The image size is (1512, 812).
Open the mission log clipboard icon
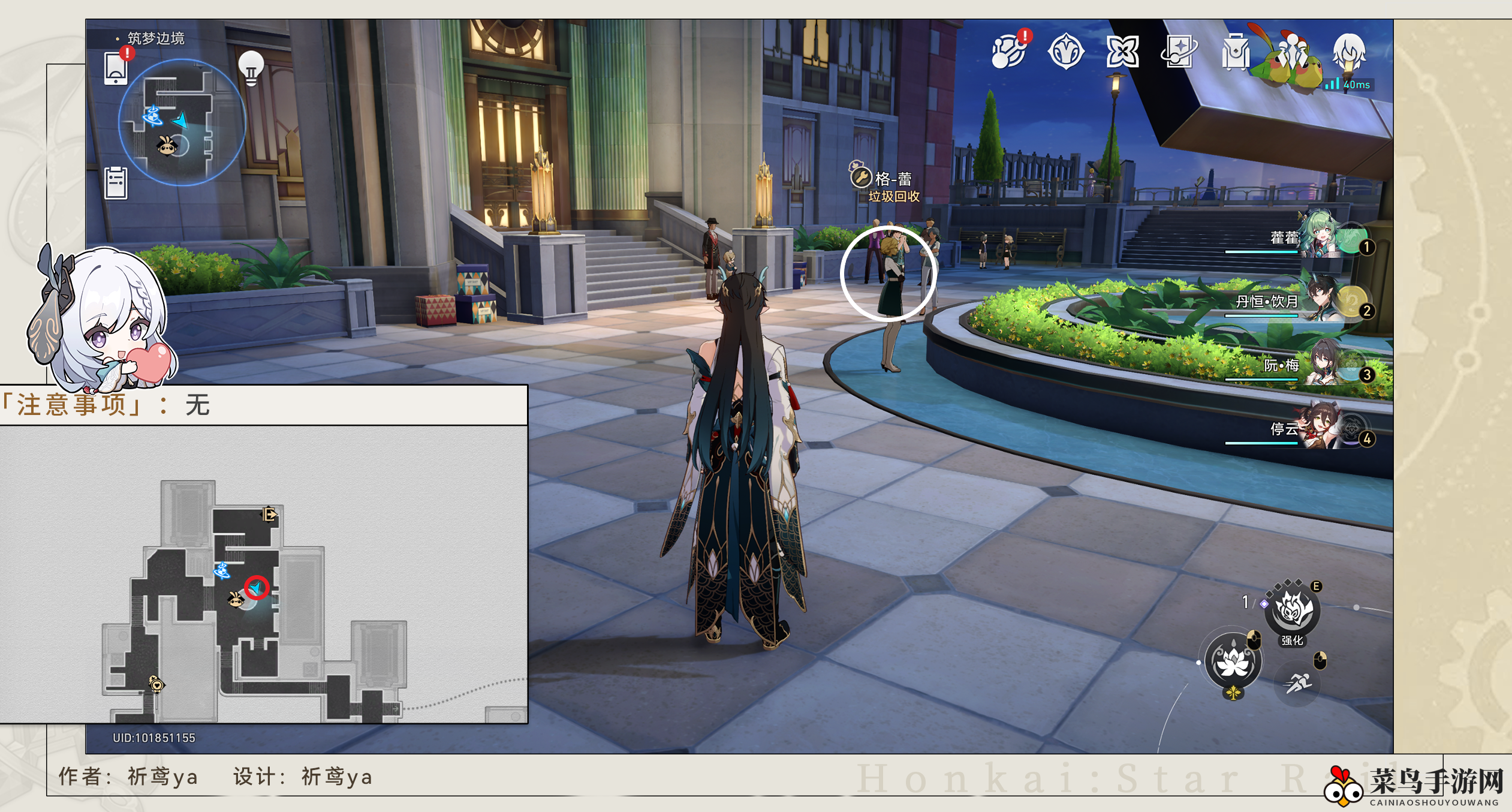116,182
